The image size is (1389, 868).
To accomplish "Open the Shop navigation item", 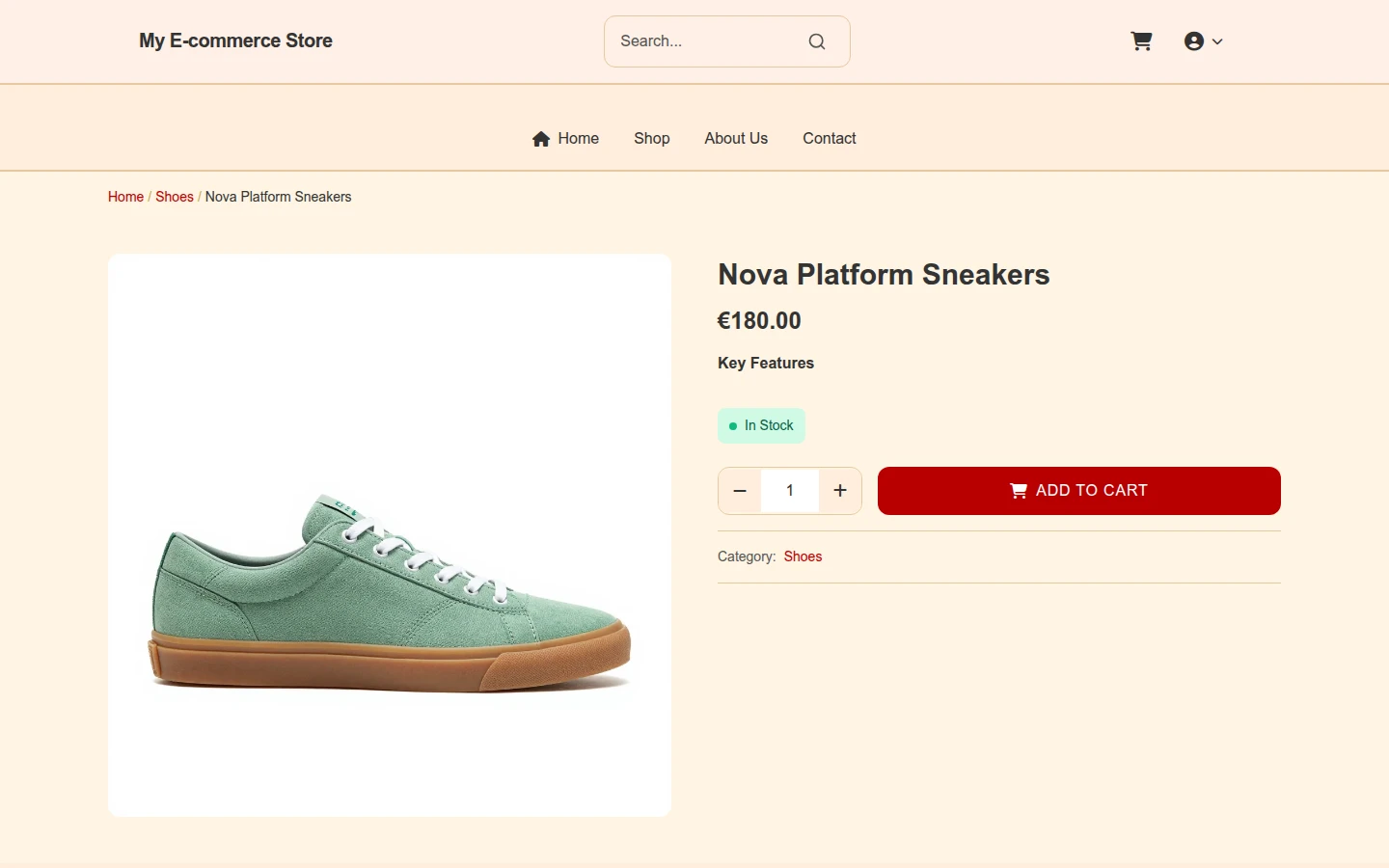I will 652,139.
